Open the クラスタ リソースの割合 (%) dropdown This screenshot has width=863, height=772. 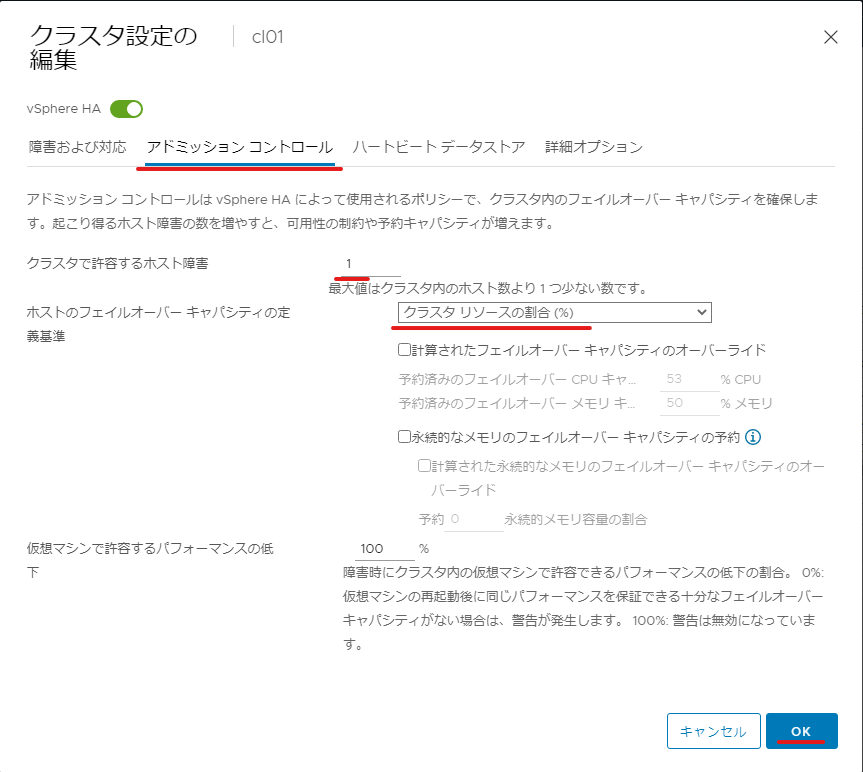pyautogui.click(x=554, y=313)
